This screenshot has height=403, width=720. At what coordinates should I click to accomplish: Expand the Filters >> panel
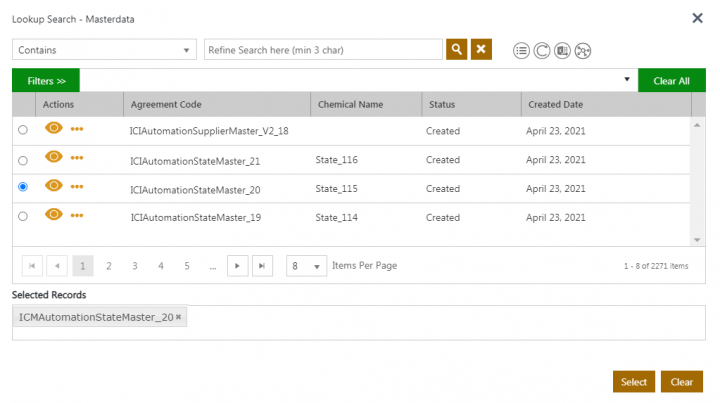click(46, 80)
